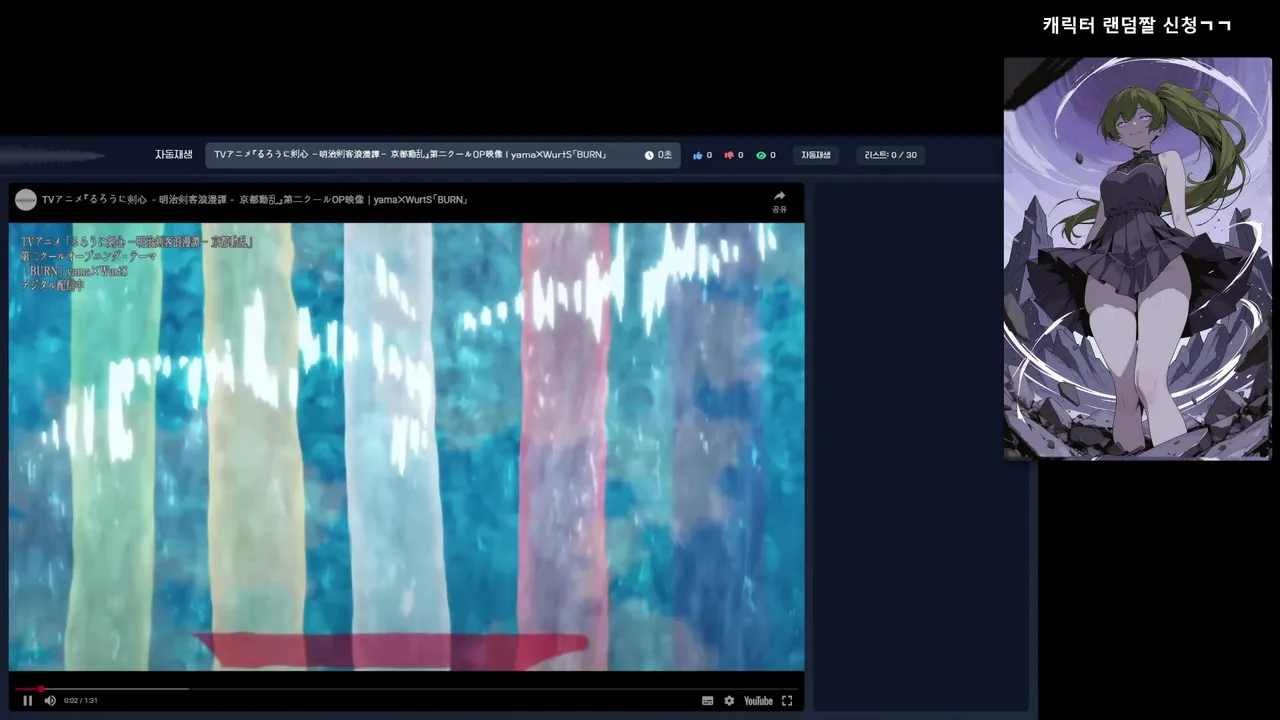Click the 자동재생 label beside title bar
Screen dimensions: 1280x720
(x=174, y=155)
